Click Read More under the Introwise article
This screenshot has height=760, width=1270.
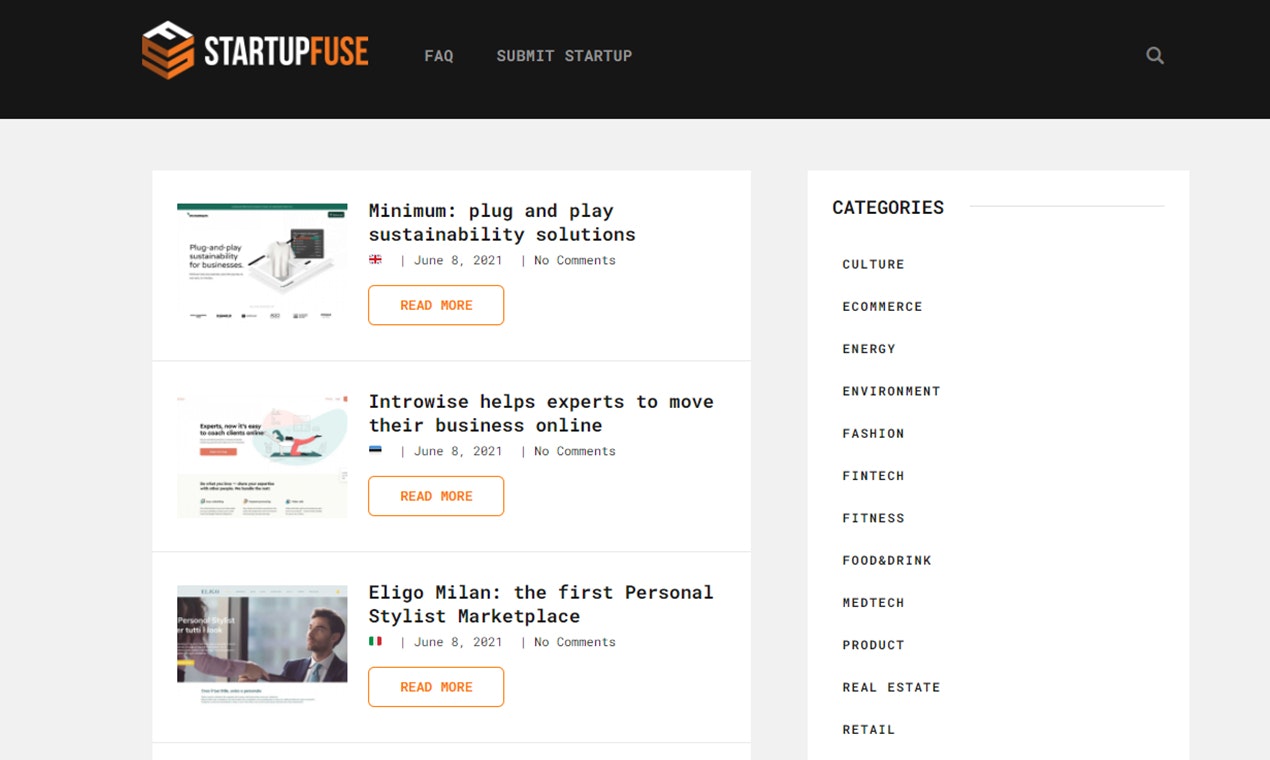pos(435,496)
